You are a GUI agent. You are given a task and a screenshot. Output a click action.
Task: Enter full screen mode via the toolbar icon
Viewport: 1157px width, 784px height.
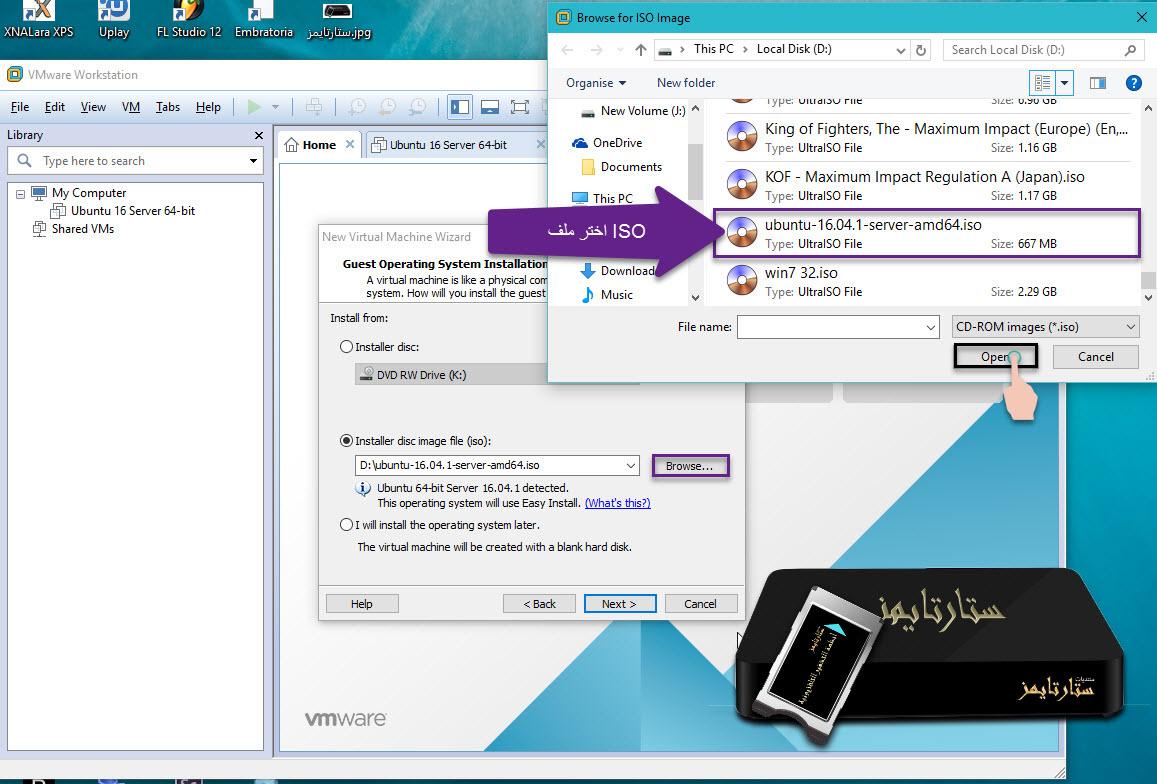tap(519, 106)
